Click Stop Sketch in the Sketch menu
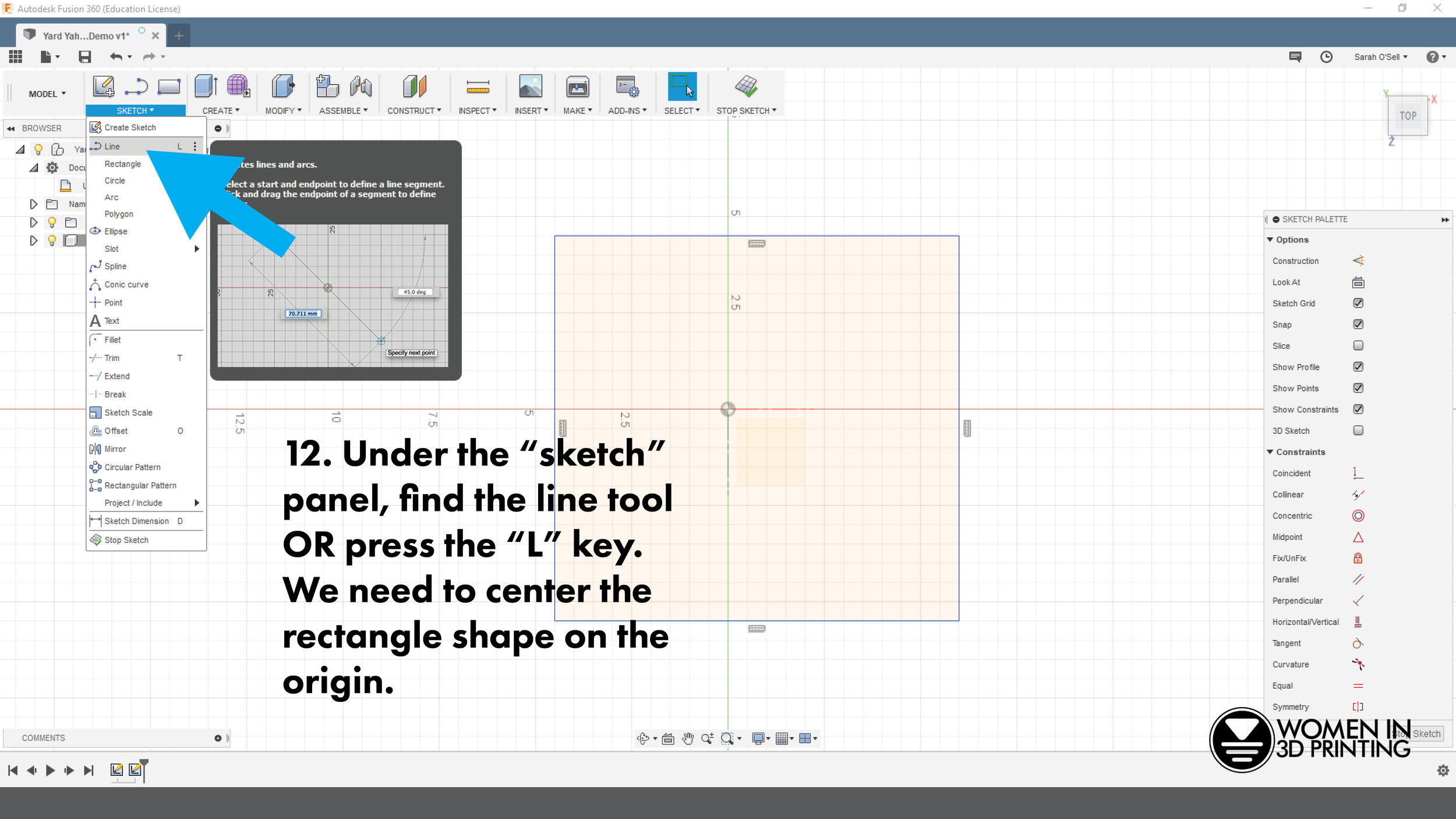The height and width of the screenshot is (819, 1456). point(146,540)
